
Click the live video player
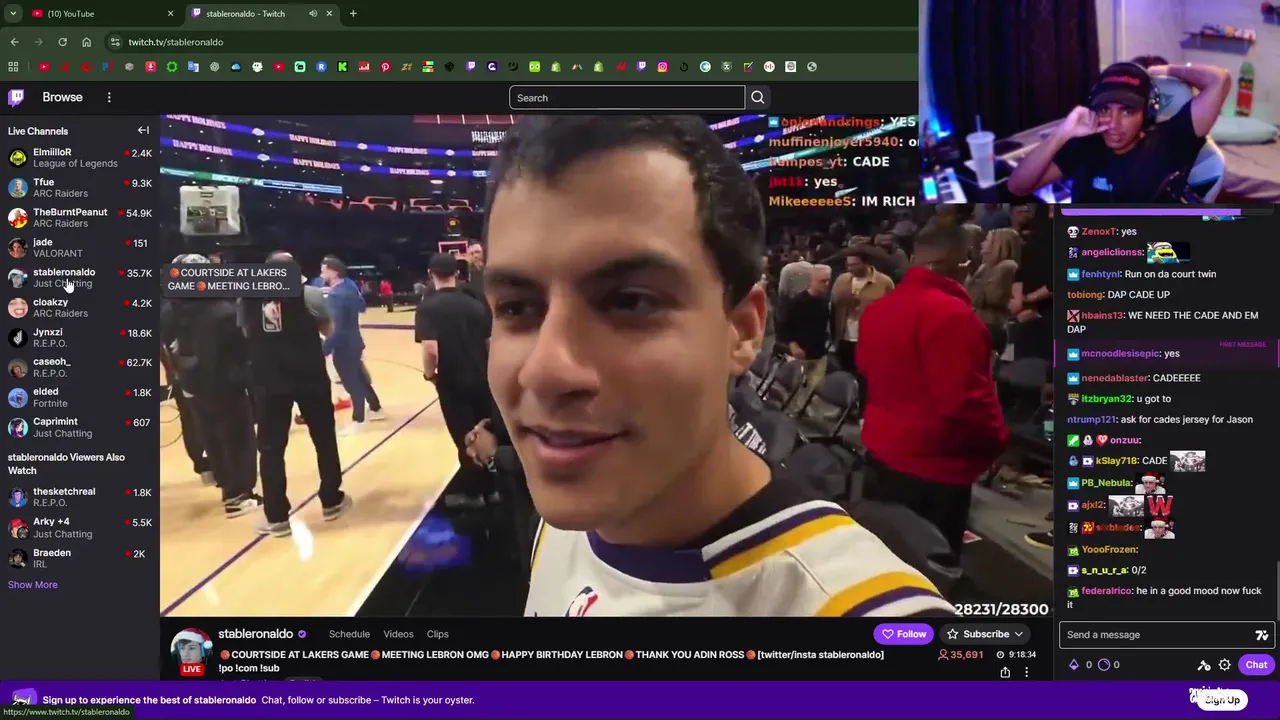pos(607,365)
